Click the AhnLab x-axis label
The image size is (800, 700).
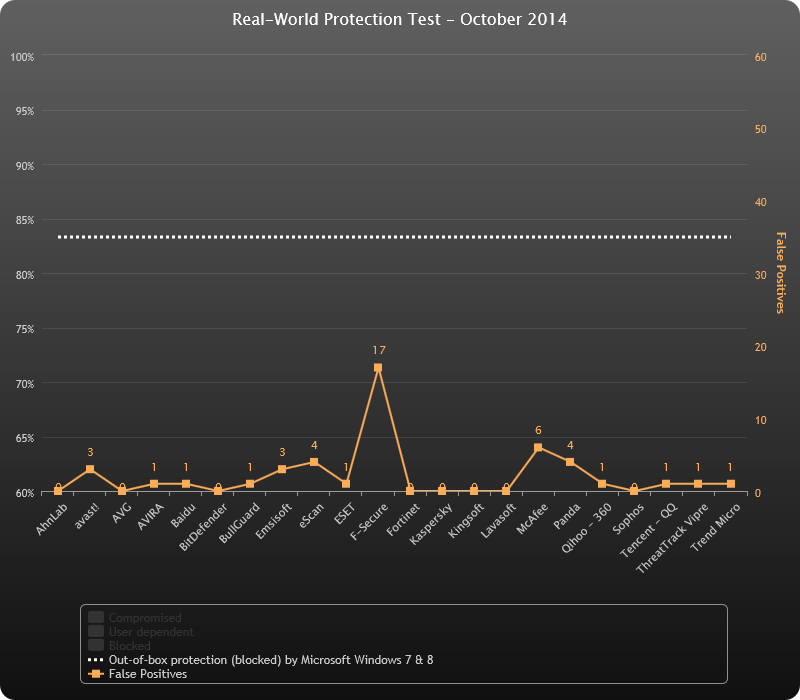coord(52,519)
